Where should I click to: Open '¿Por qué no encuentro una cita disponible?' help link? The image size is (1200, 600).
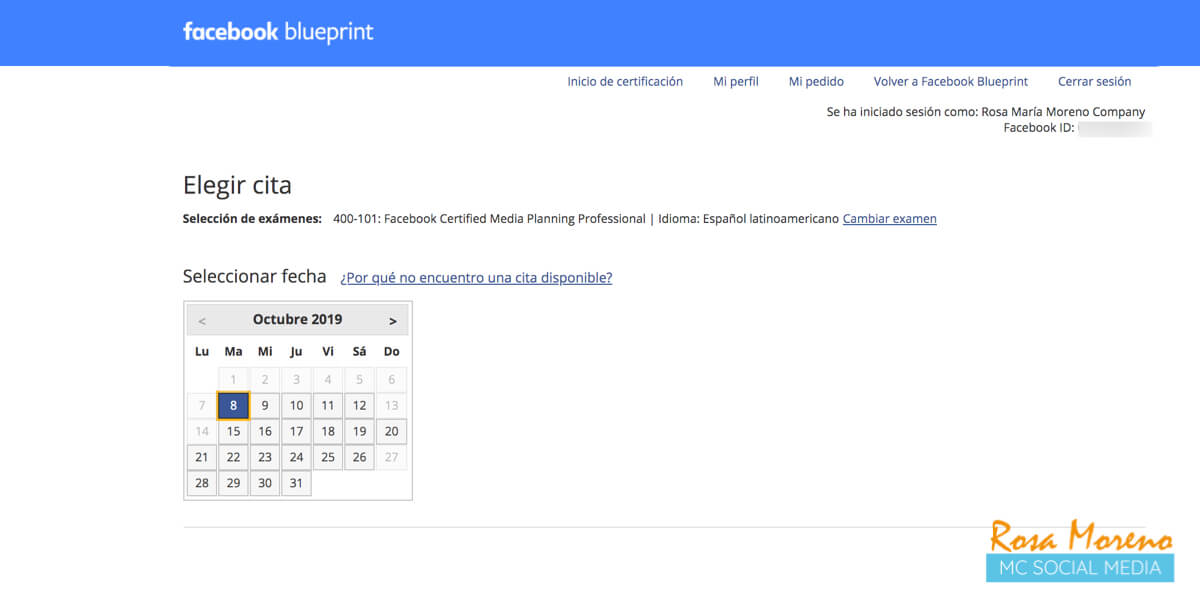pos(476,277)
